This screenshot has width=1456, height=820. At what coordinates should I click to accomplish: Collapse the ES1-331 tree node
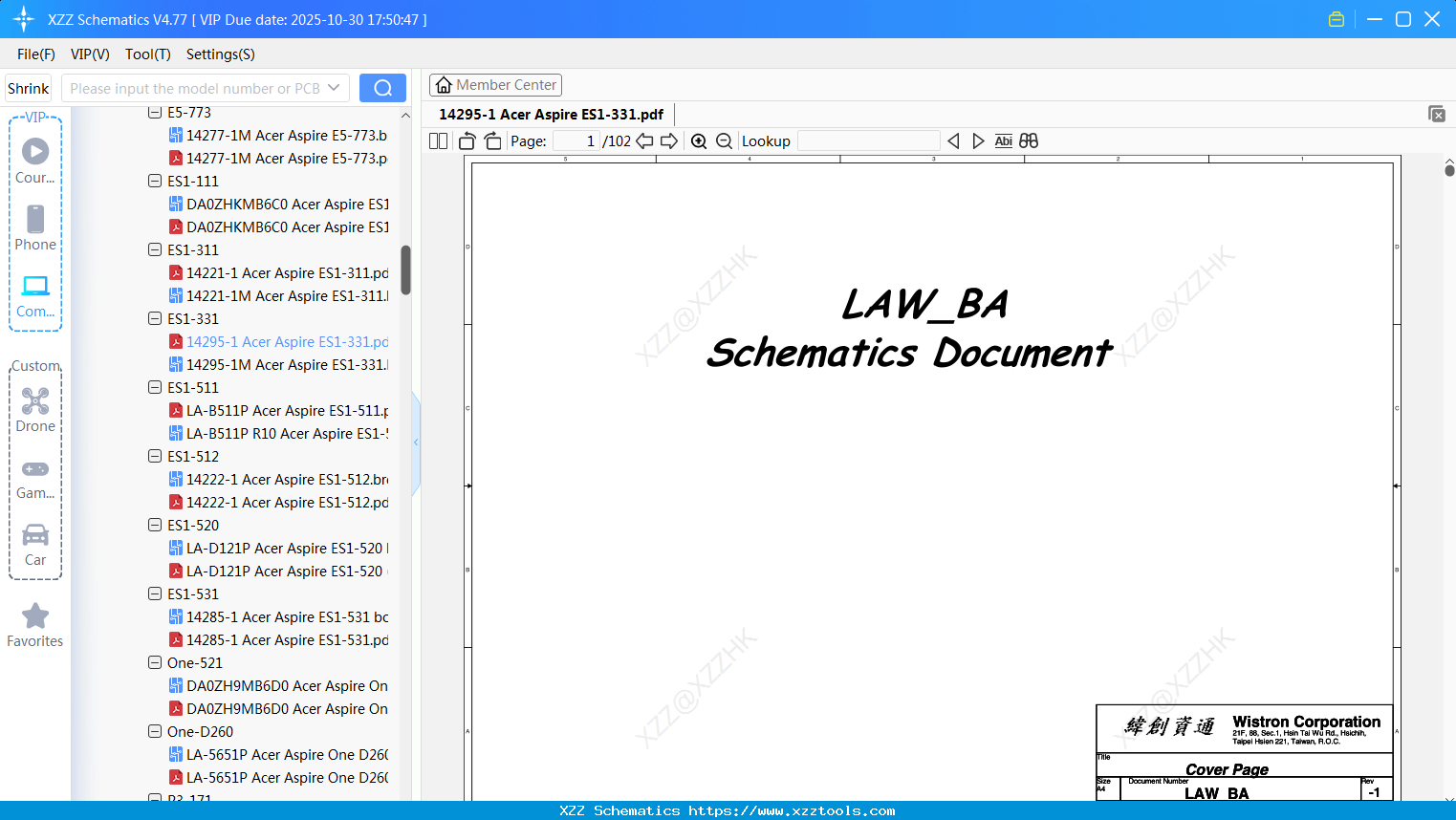(155, 319)
